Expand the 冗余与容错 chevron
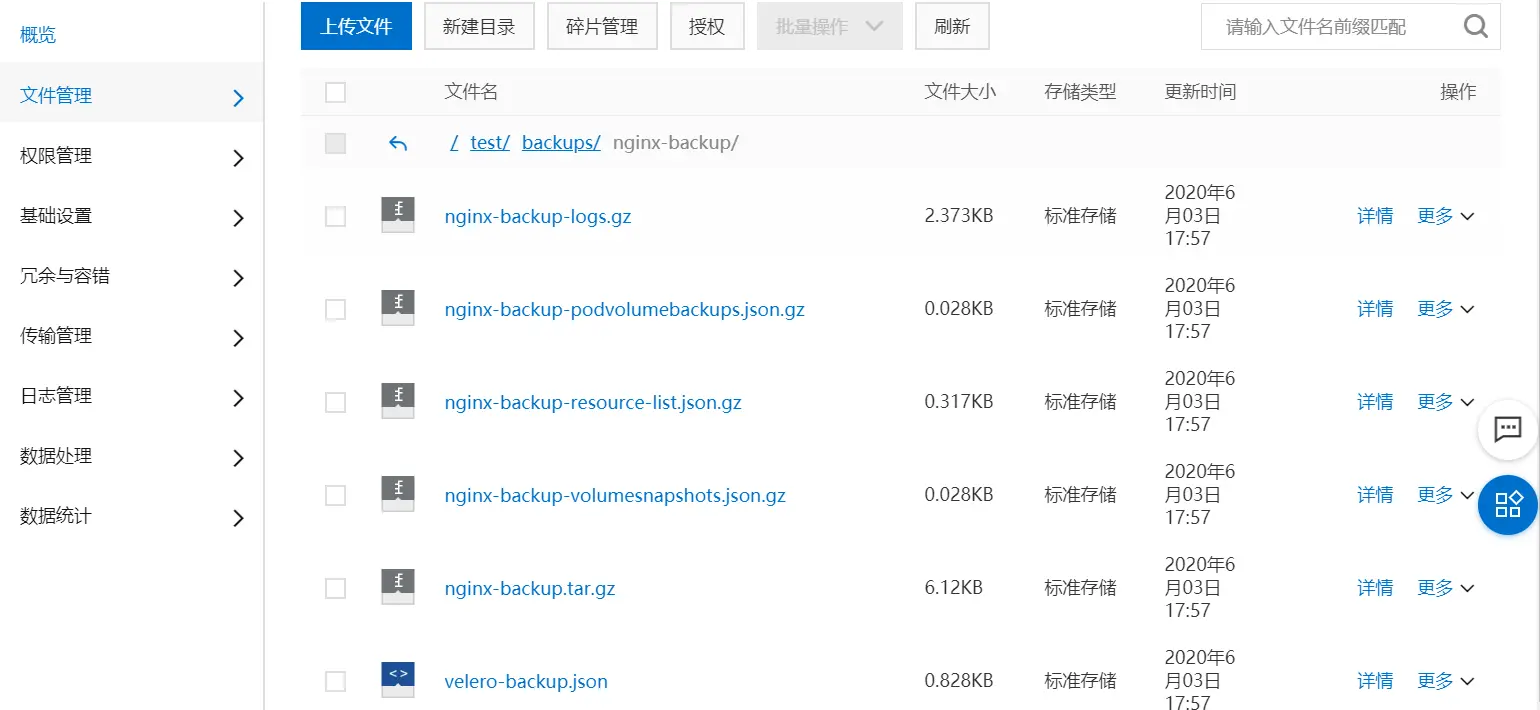This screenshot has width=1540, height=710. [x=238, y=278]
